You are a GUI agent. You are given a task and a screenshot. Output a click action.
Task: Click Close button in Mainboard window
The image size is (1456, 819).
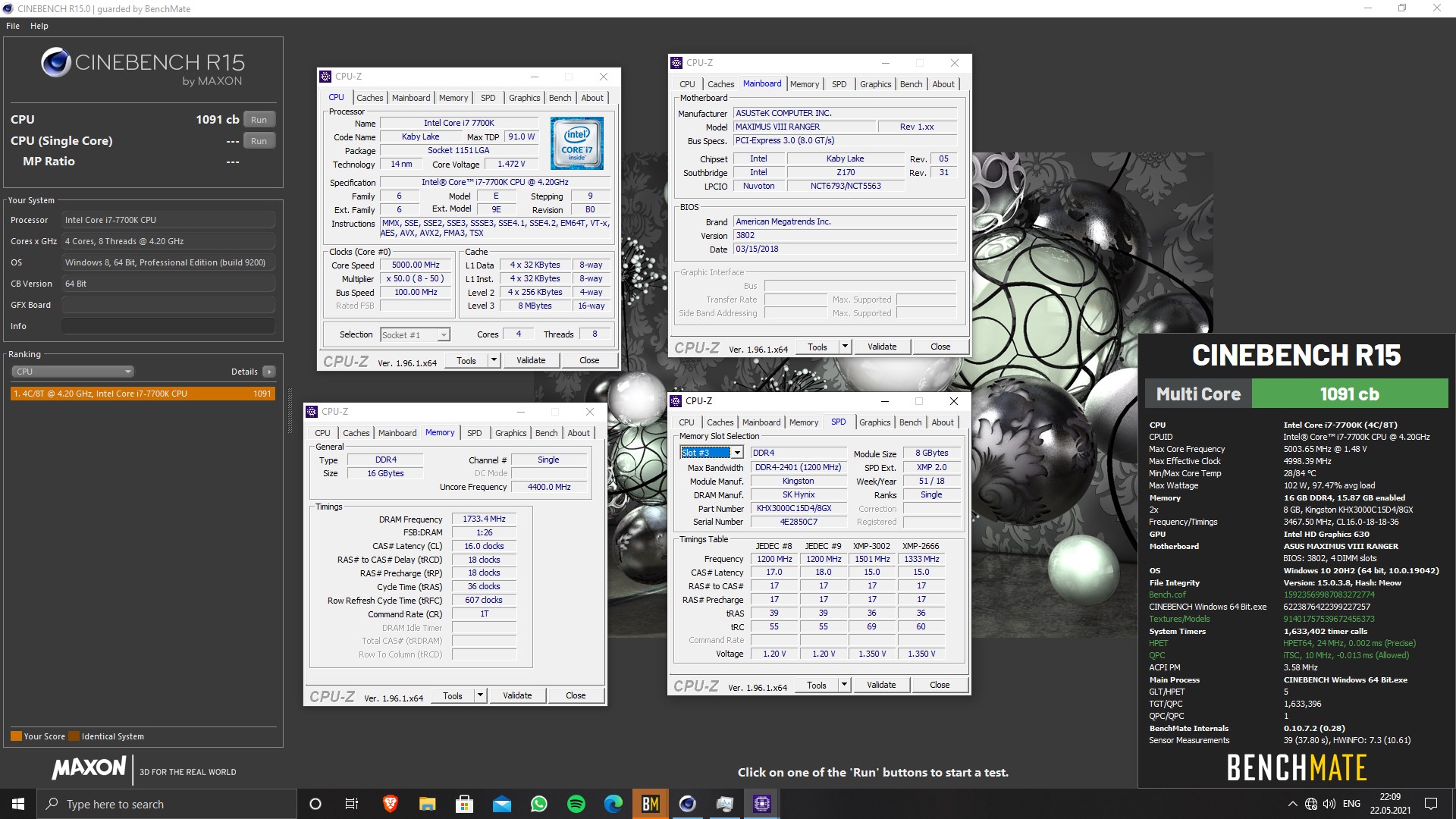point(940,347)
